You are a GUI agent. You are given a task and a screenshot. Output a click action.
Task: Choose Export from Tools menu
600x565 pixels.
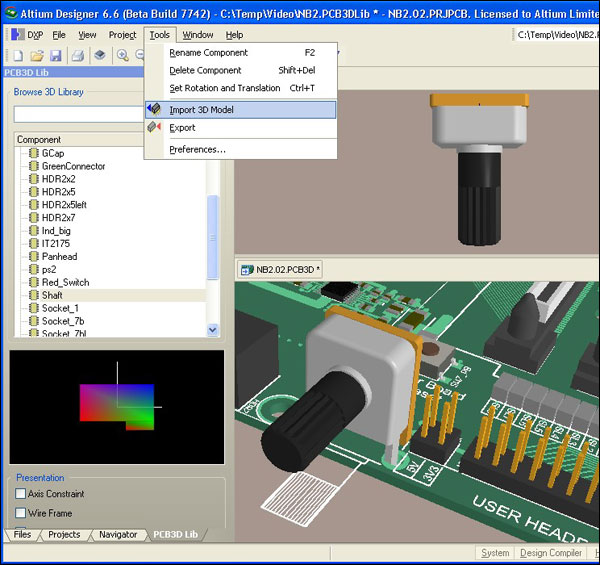coord(241,128)
